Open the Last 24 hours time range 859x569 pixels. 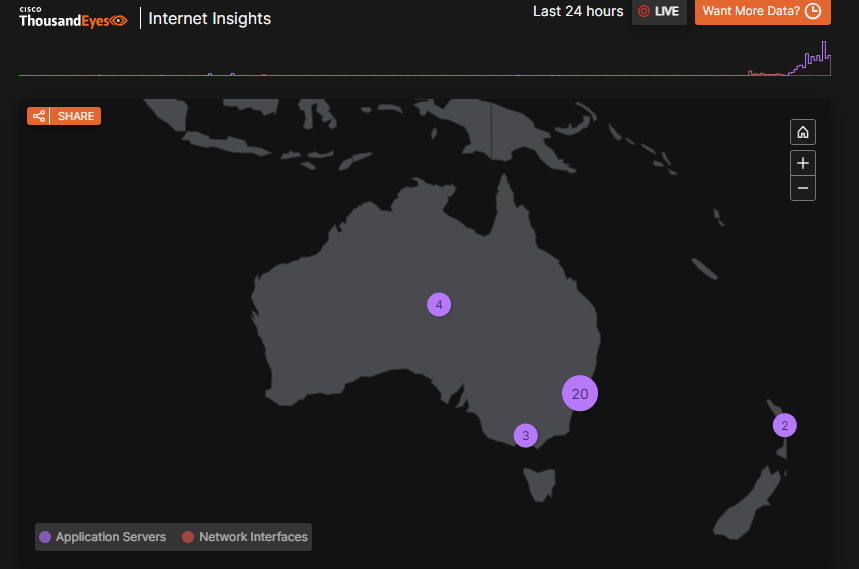pyautogui.click(x=577, y=11)
